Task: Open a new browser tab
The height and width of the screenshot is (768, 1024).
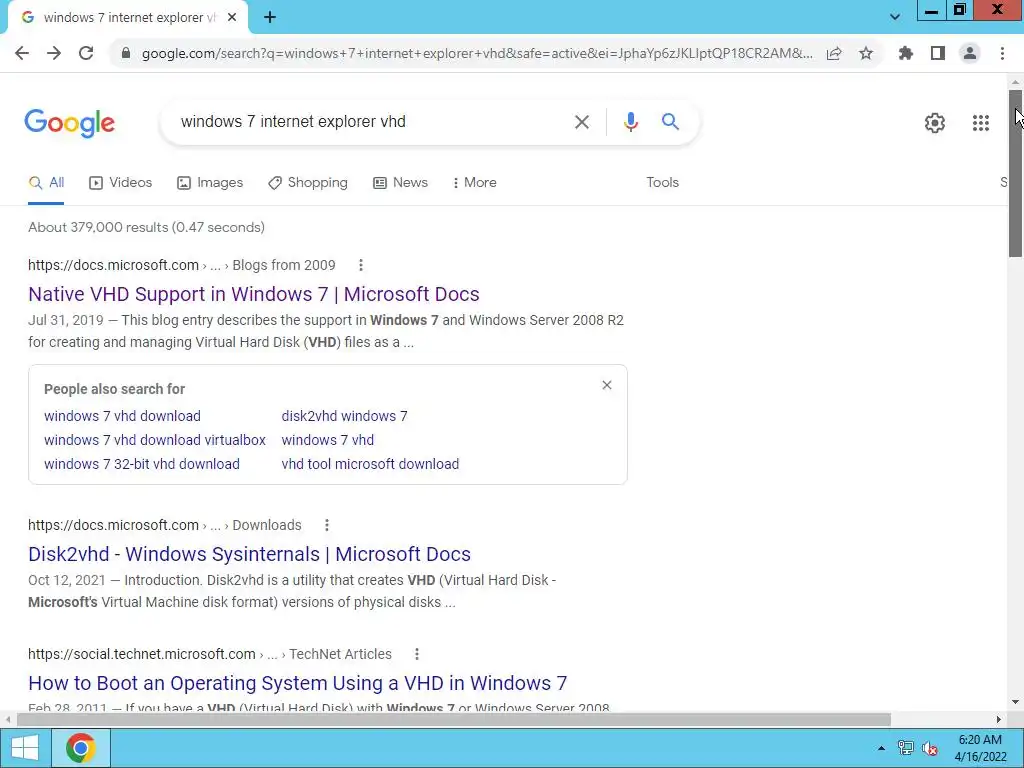Action: 270,18
